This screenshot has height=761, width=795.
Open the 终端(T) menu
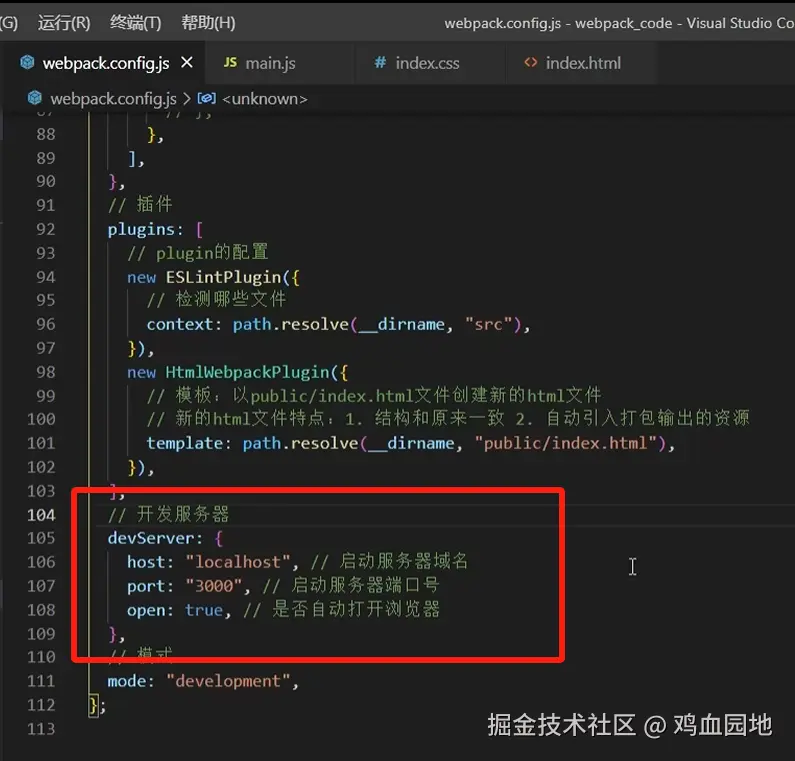pos(135,23)
